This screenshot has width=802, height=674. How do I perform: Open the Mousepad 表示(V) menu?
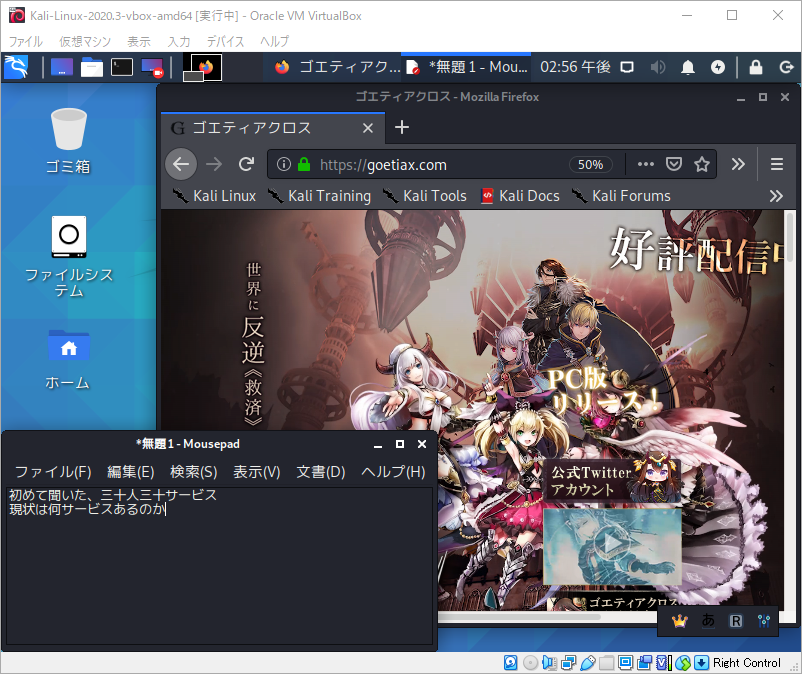pyautogui.click(x=257, y=471)
